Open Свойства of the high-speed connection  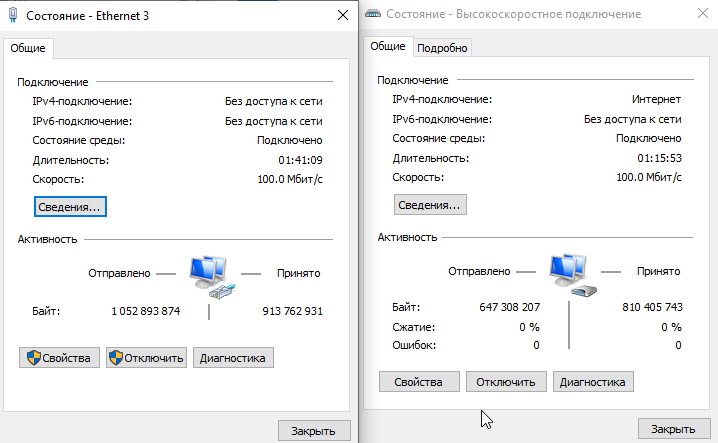point(419,382)
